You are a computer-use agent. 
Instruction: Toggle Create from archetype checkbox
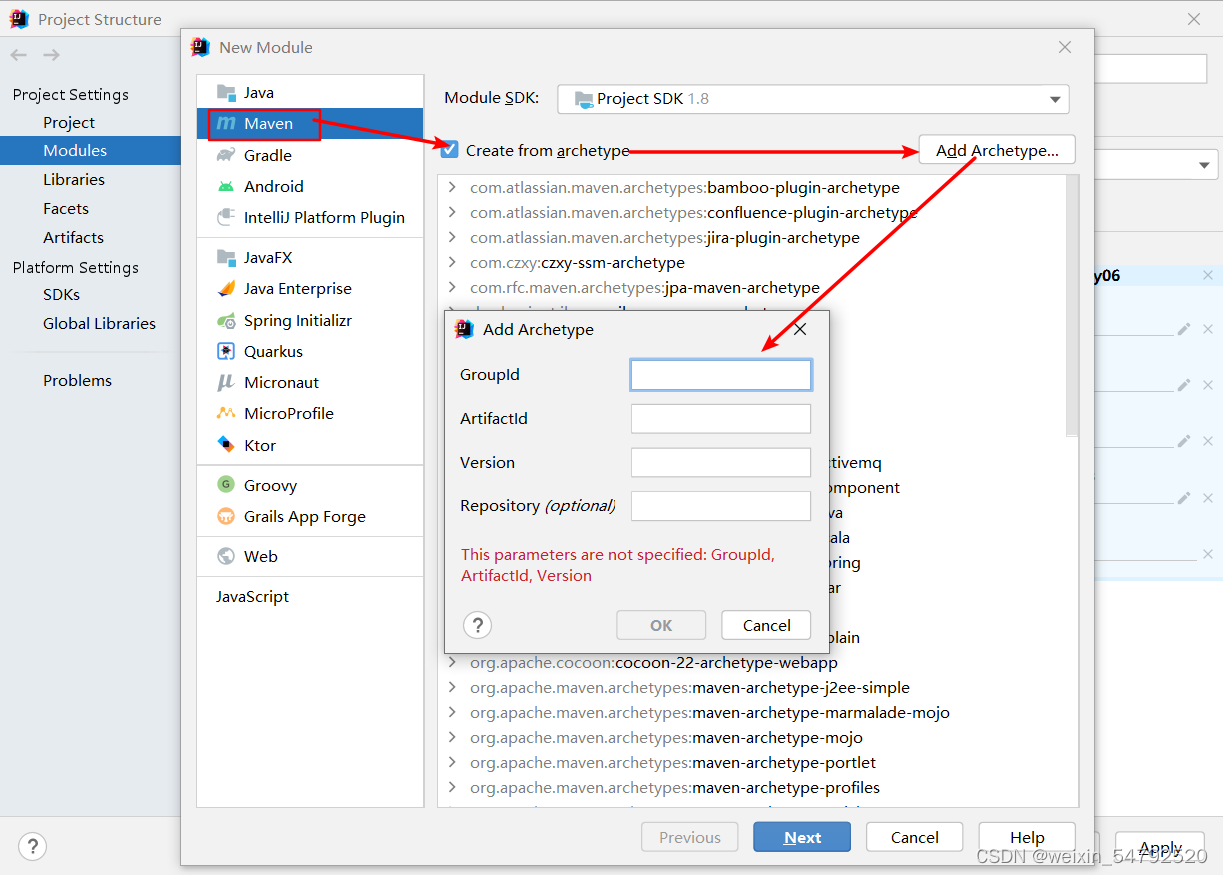point(450,150)
